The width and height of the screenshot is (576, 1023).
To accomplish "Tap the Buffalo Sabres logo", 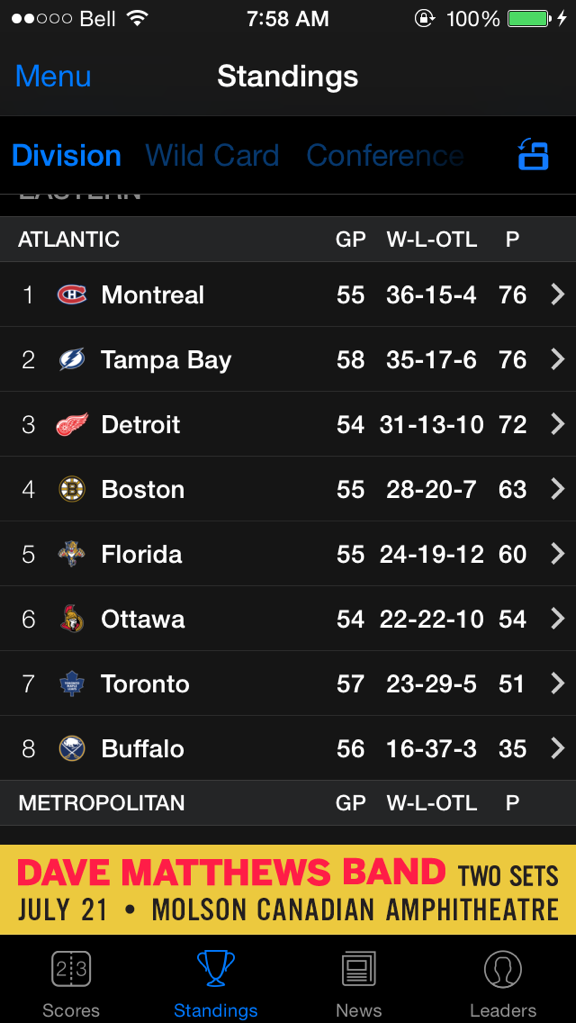I will pos(72,748).
